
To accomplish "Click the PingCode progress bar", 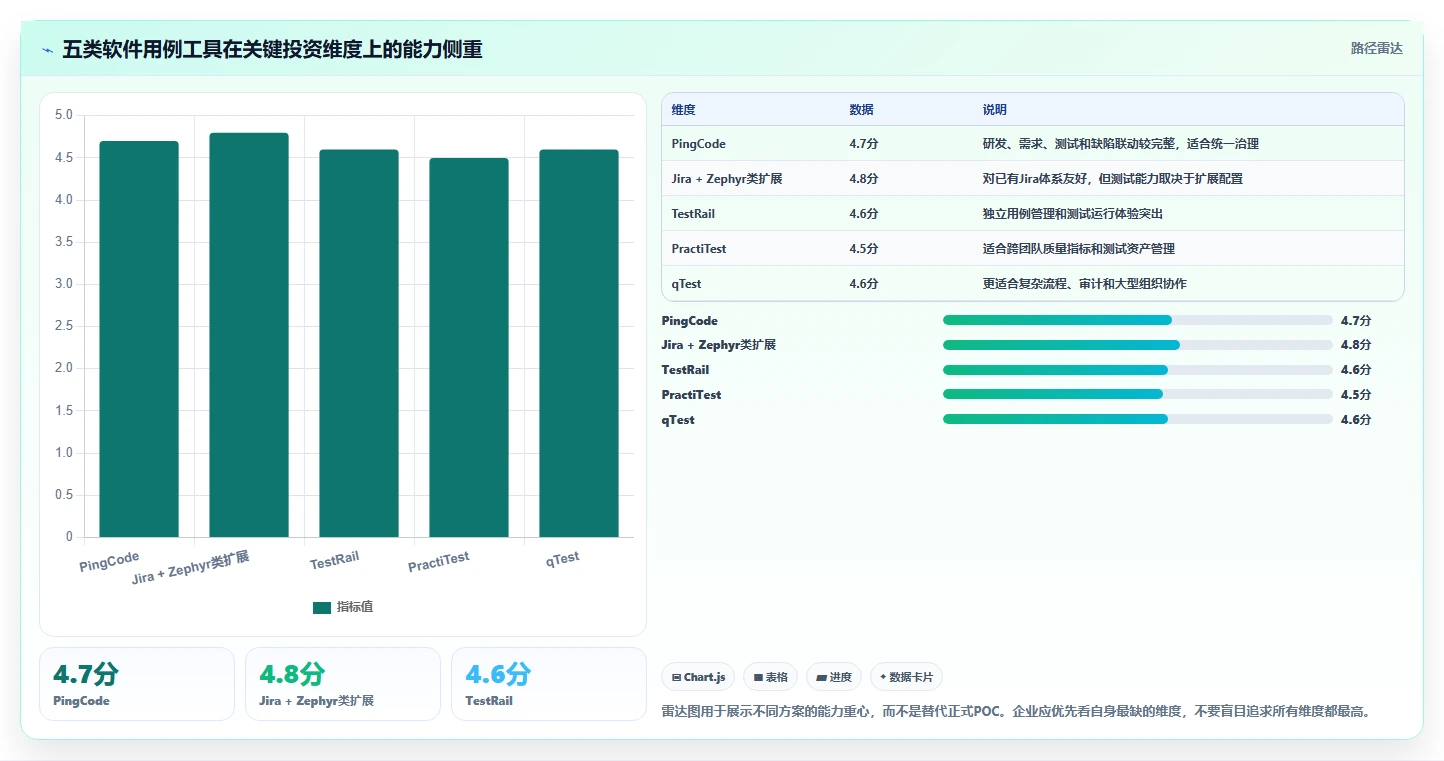I will [x=1137, y=320].
